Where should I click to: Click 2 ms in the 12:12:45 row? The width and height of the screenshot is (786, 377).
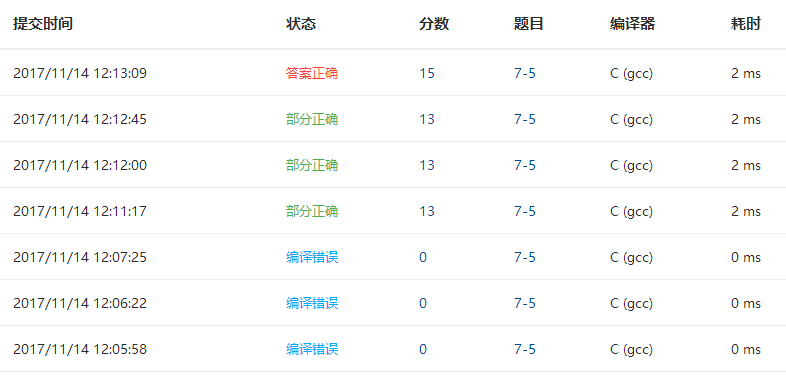click(746, 119)
